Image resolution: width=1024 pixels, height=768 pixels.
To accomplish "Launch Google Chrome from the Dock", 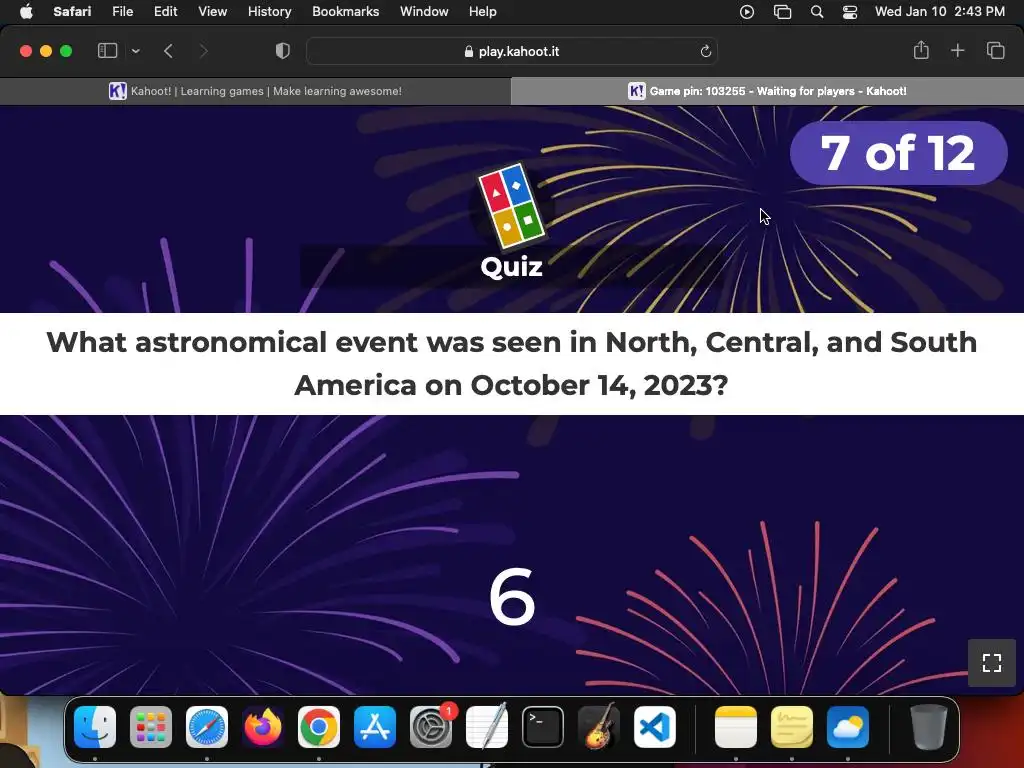I will [319, 727].
